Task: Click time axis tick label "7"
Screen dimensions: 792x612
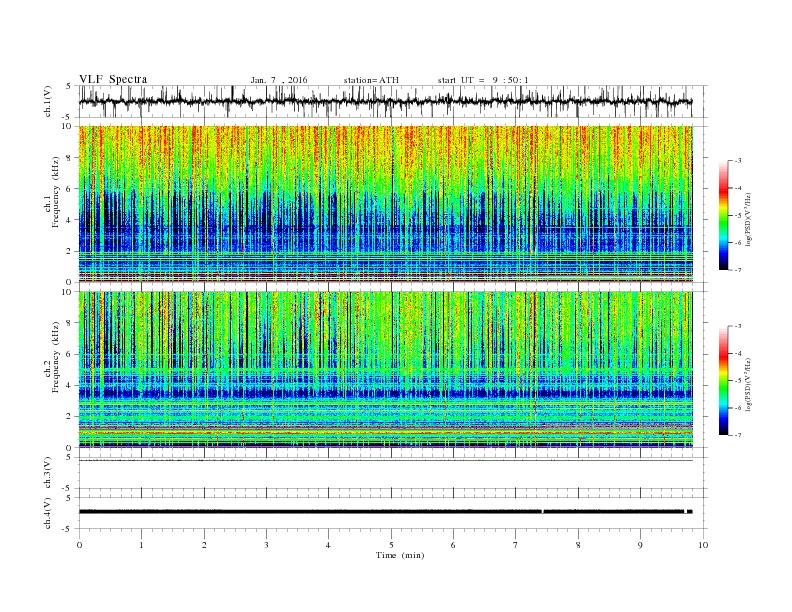Action: [516, 545]
